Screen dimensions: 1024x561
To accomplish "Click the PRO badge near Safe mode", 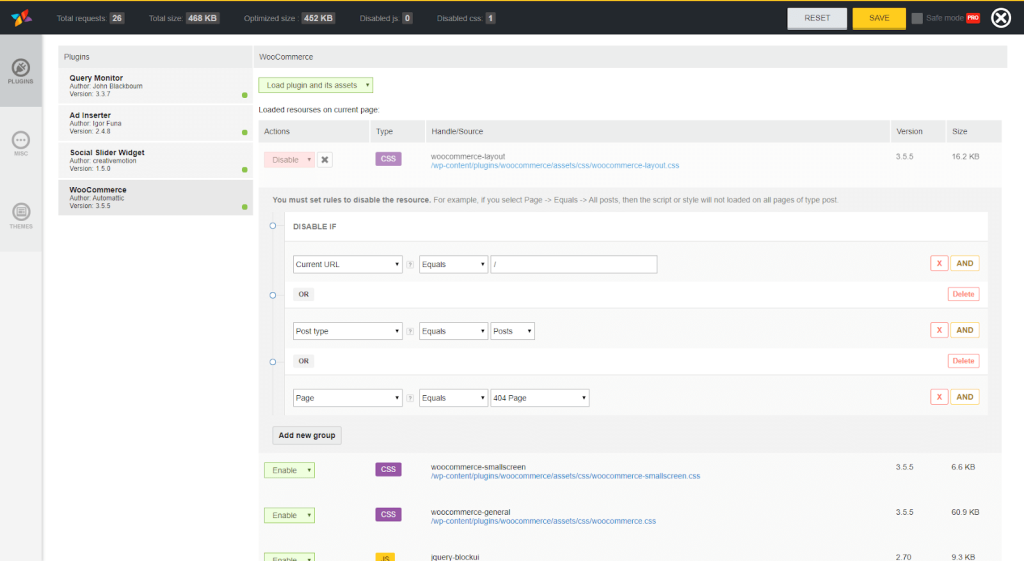I will click(x=973, y=18).
